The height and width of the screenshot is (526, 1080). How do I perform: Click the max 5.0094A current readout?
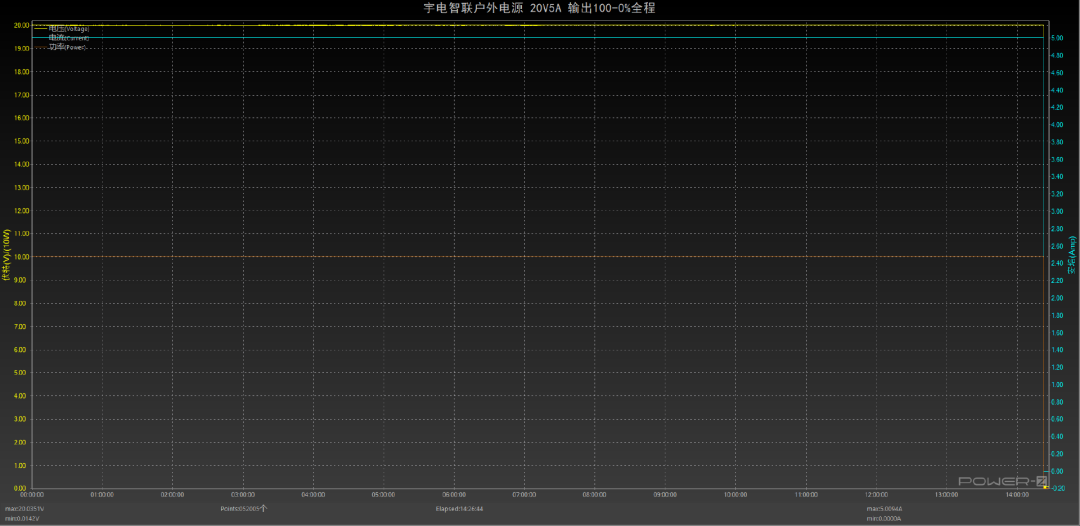coord(884,509)
